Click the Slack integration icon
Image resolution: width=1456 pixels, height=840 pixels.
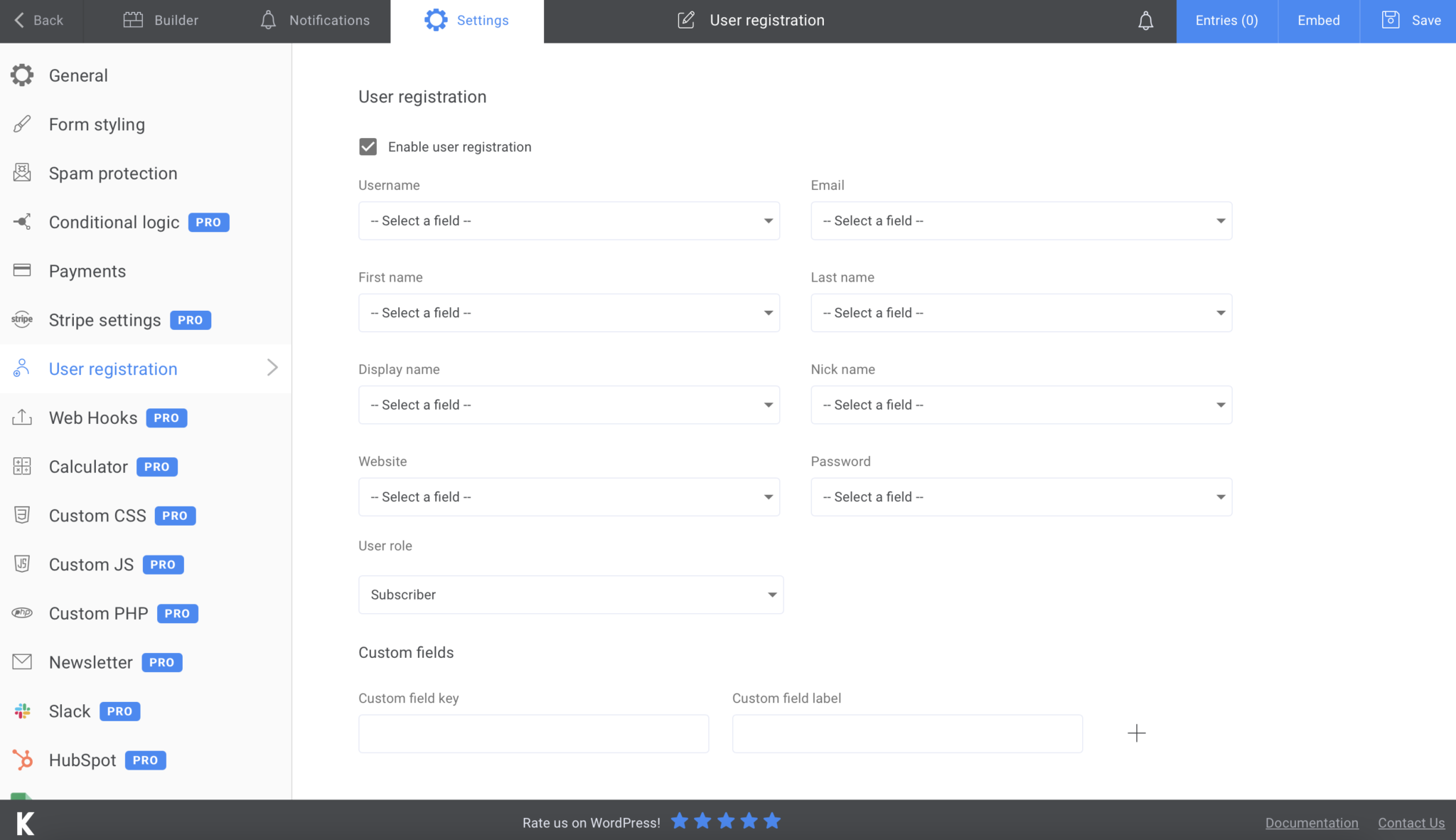(x=22, y=711)
